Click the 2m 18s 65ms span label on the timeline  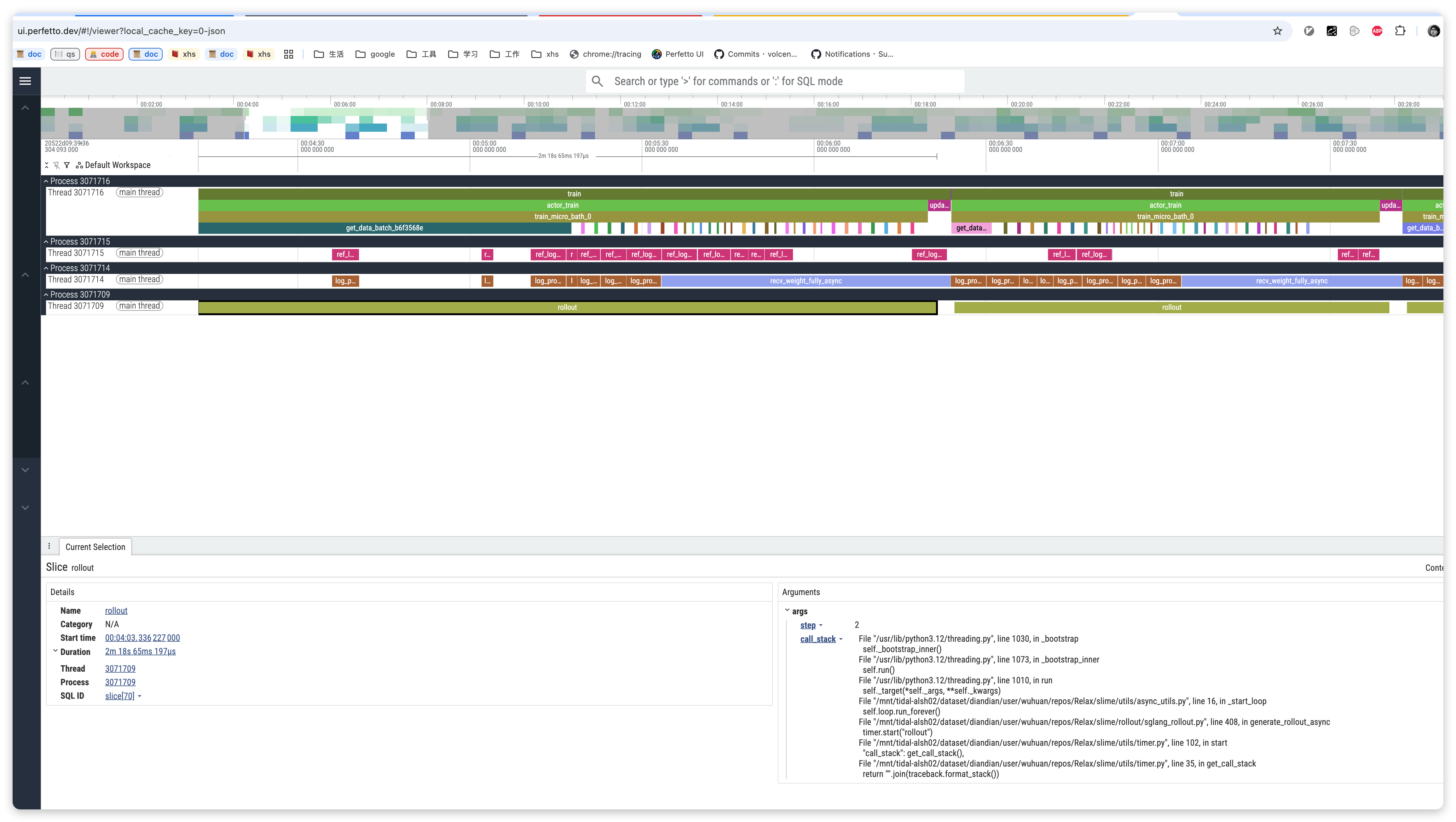(563, 156)
